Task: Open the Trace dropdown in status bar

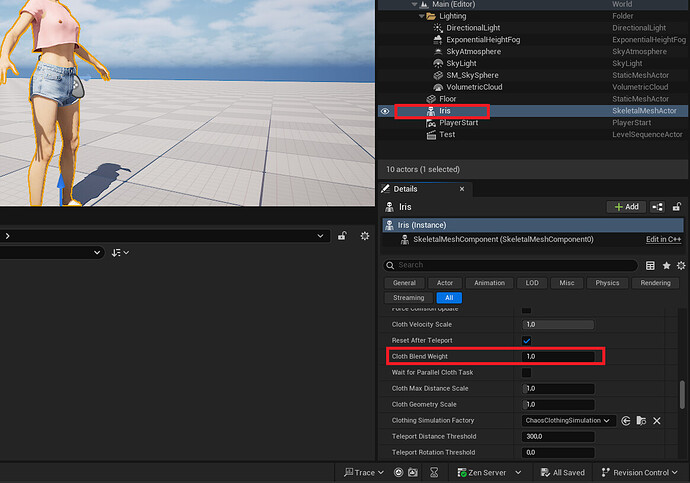Action: (364, 472)
